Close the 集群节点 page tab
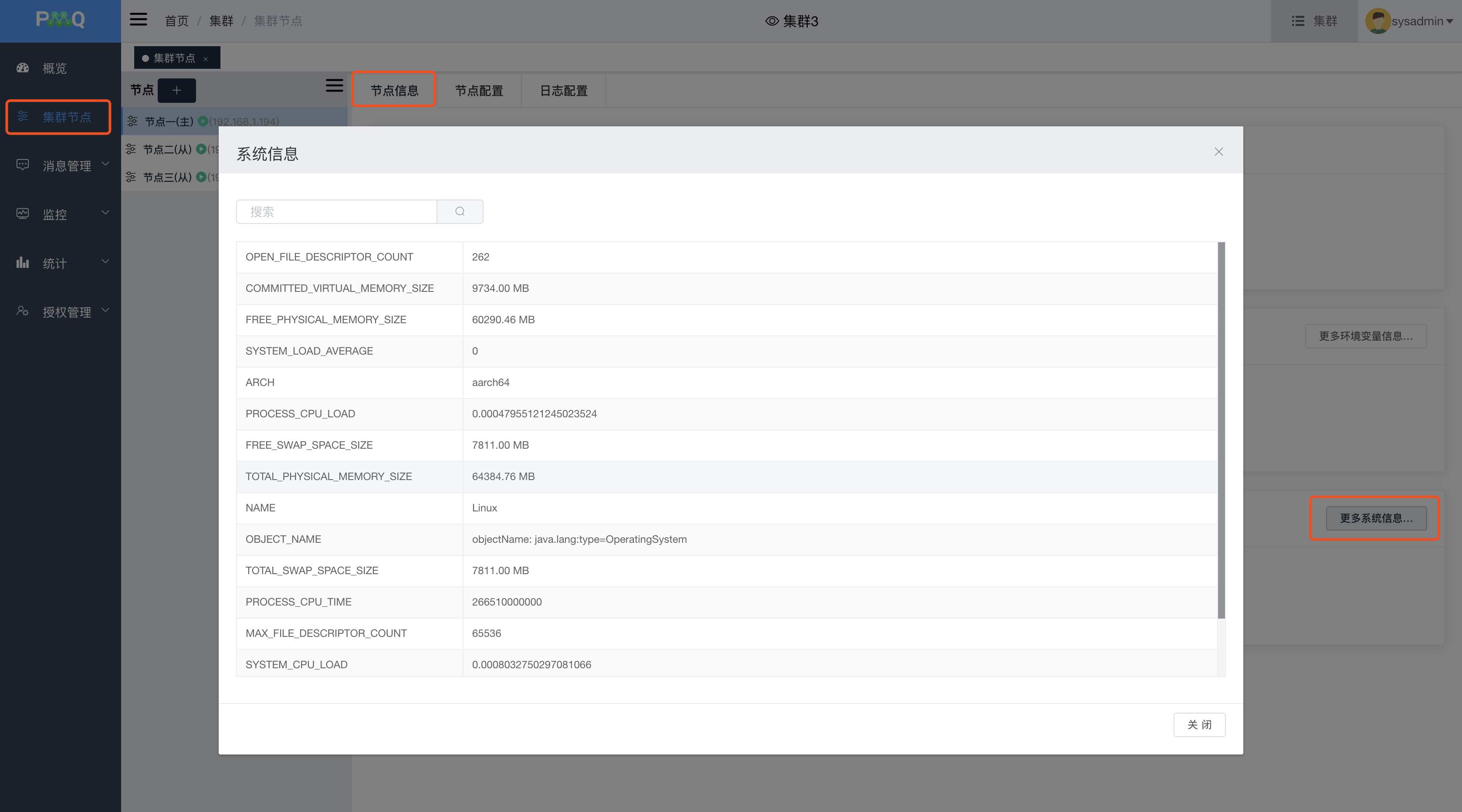1462x812 pixels. click(x=206, y=59)
